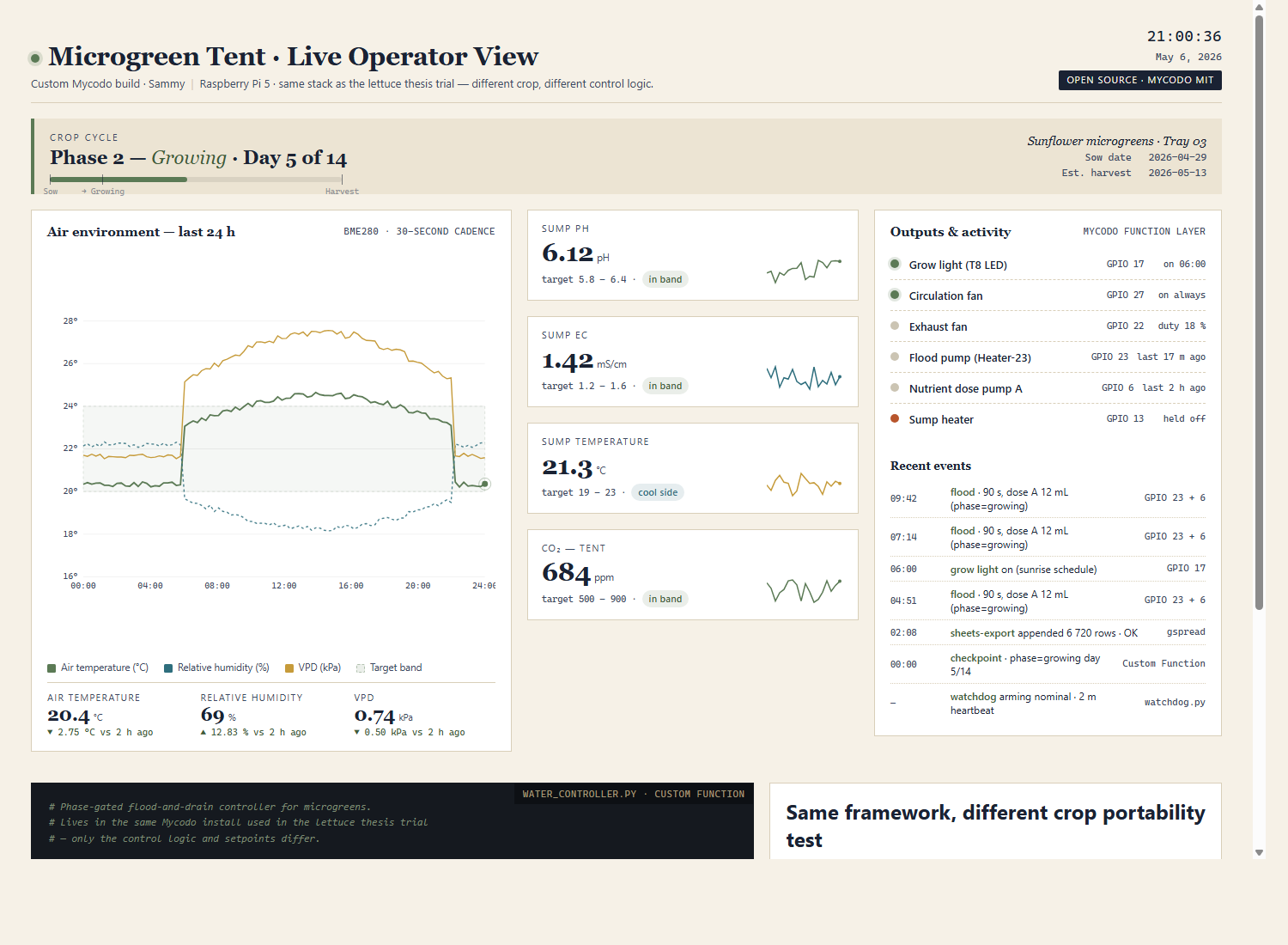
Task: Click the watchdog.py source tag
Action: coord(1175,702)
